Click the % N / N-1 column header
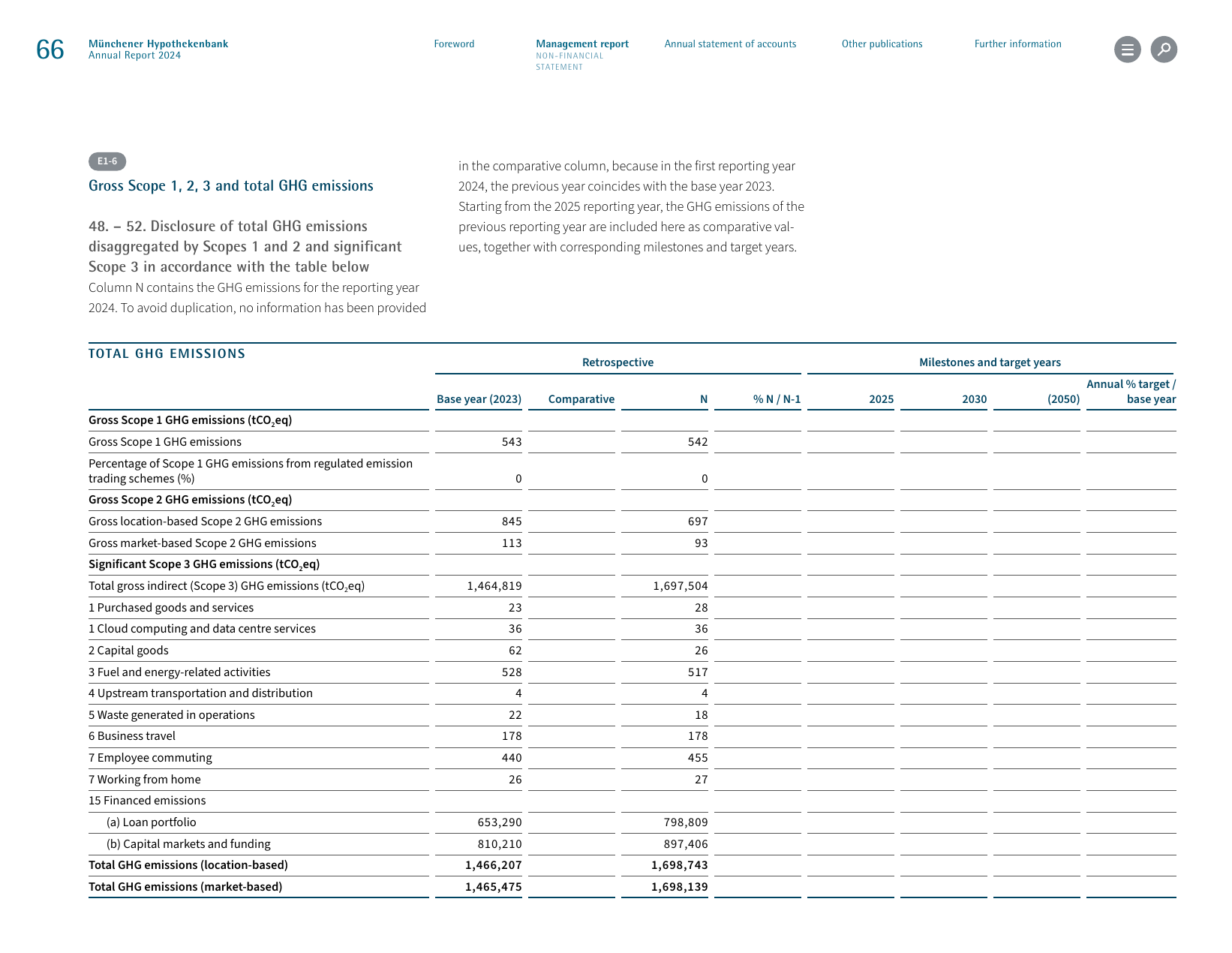 pos(777,399)
